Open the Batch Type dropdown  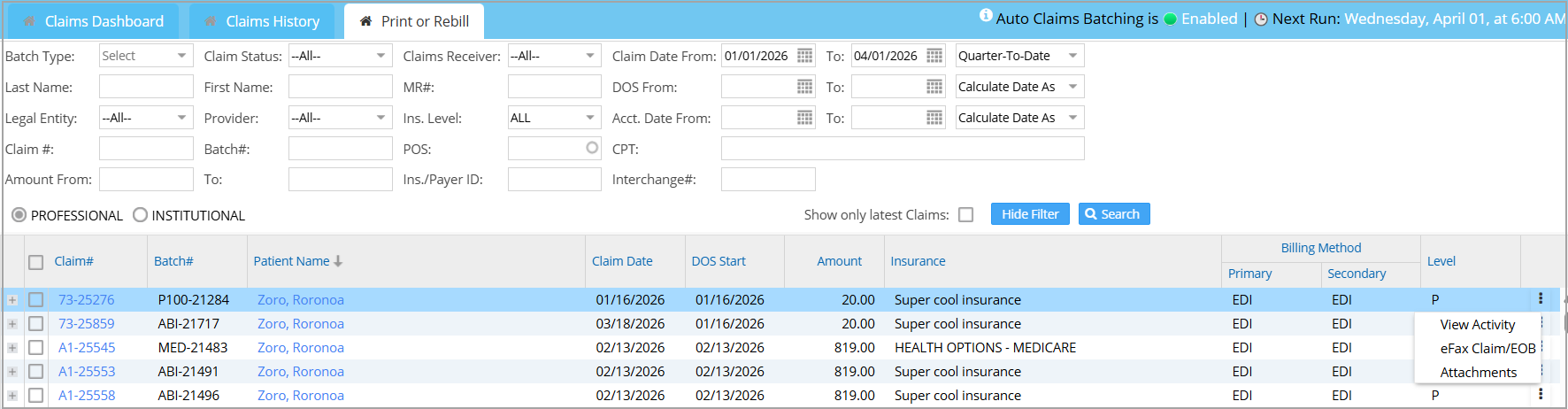tap(146, 56)
